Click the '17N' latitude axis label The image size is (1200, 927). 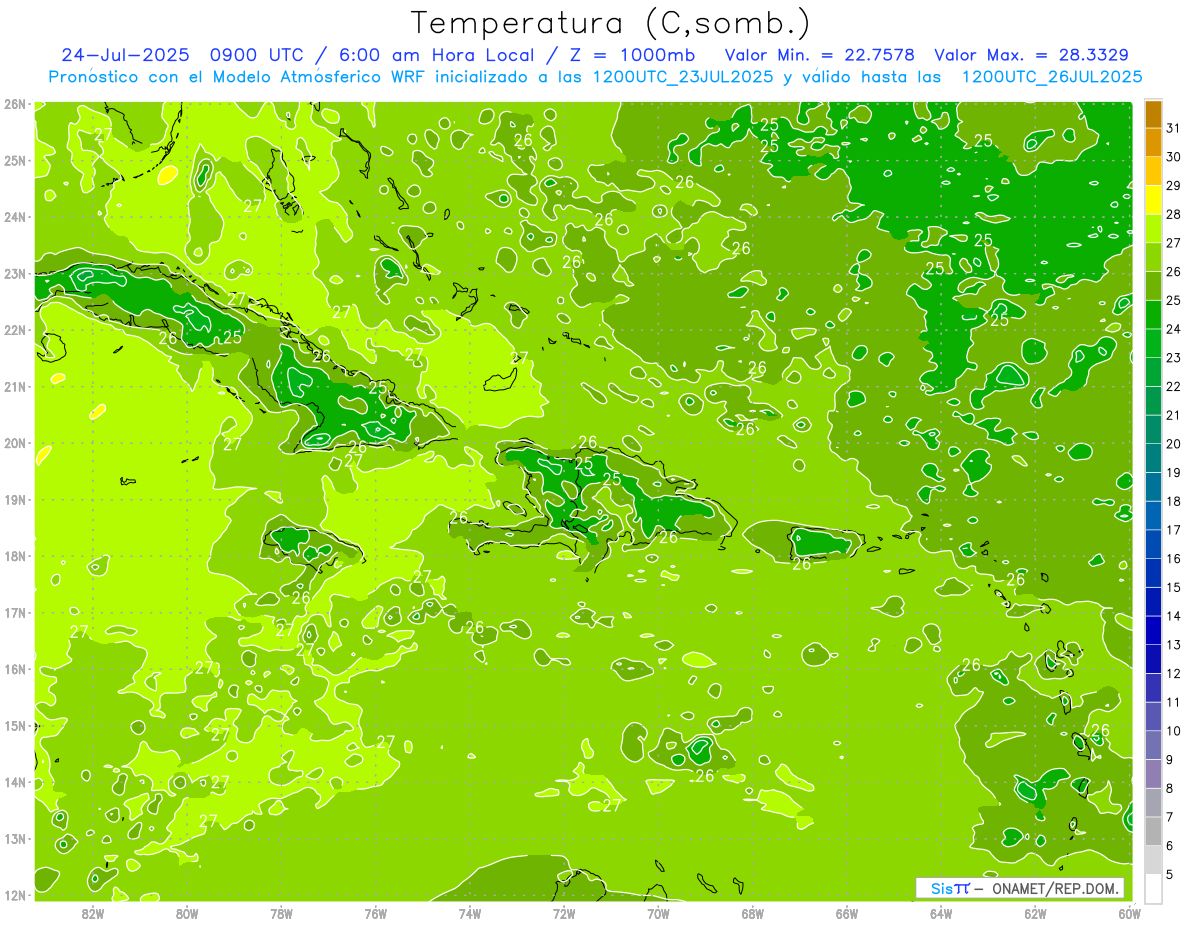tap(15, 613)
